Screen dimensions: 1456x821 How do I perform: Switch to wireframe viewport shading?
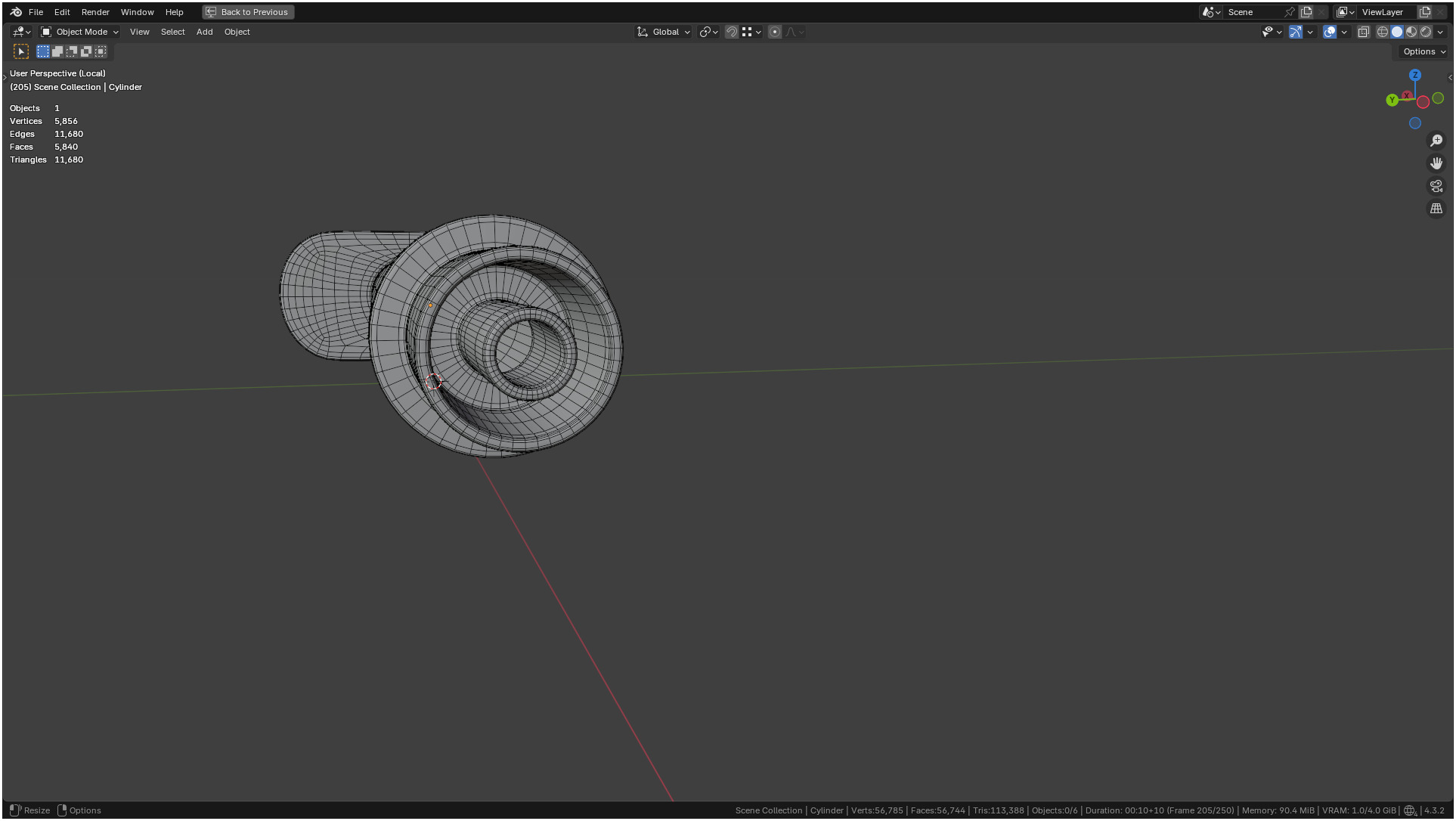(x=1383, y=32)
